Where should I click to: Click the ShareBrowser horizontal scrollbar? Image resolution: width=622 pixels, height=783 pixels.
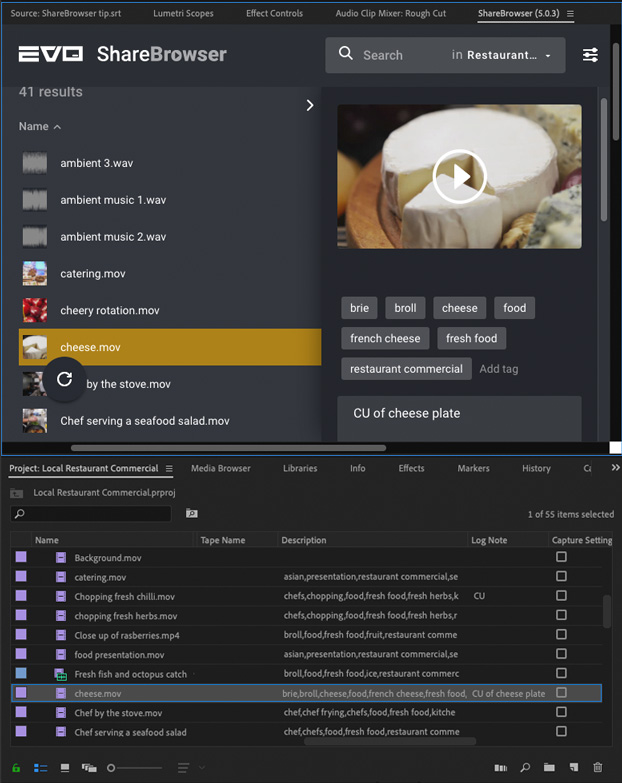coord(228,448)
